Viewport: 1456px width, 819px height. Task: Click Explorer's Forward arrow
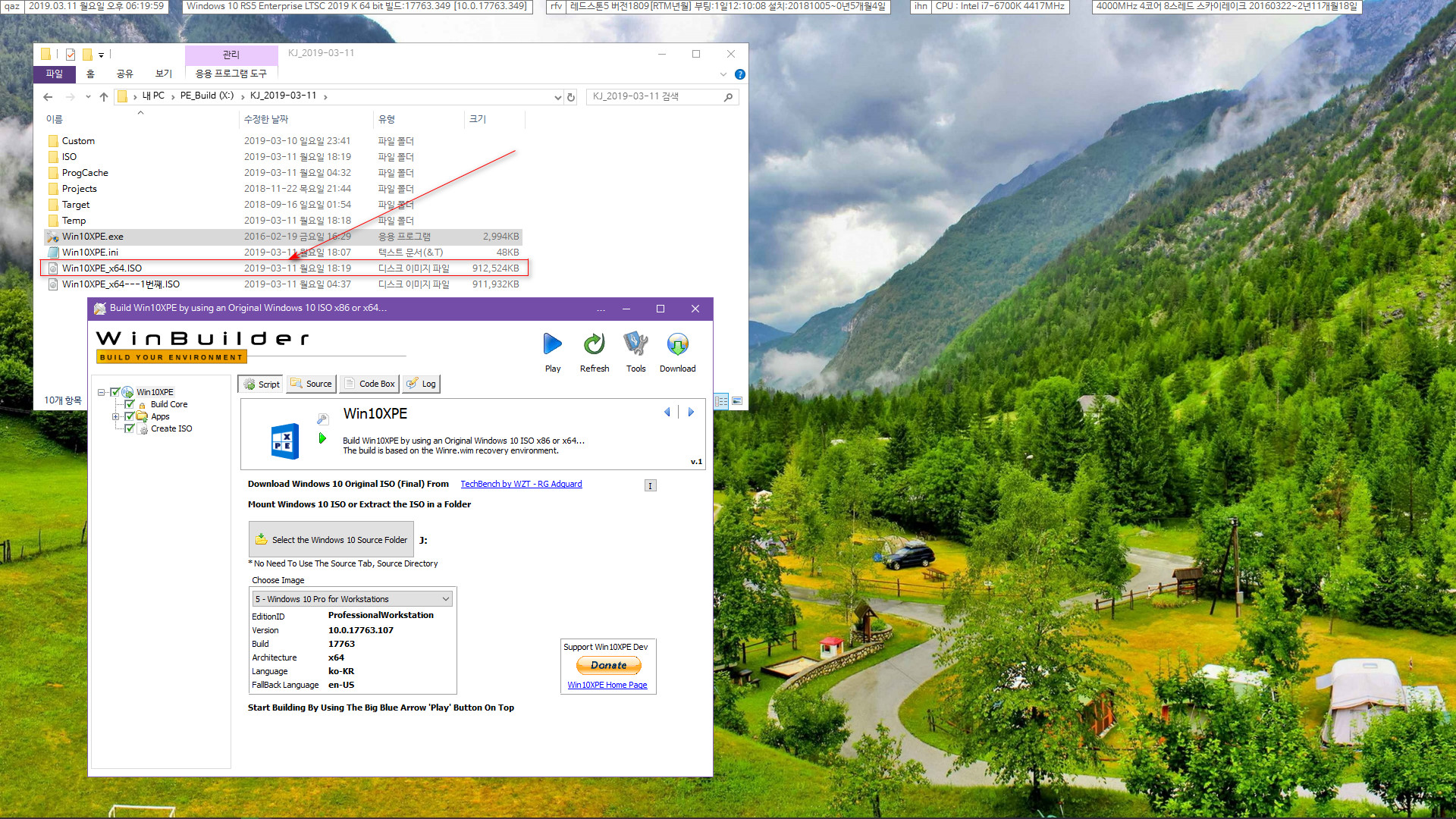pos(70,96)
